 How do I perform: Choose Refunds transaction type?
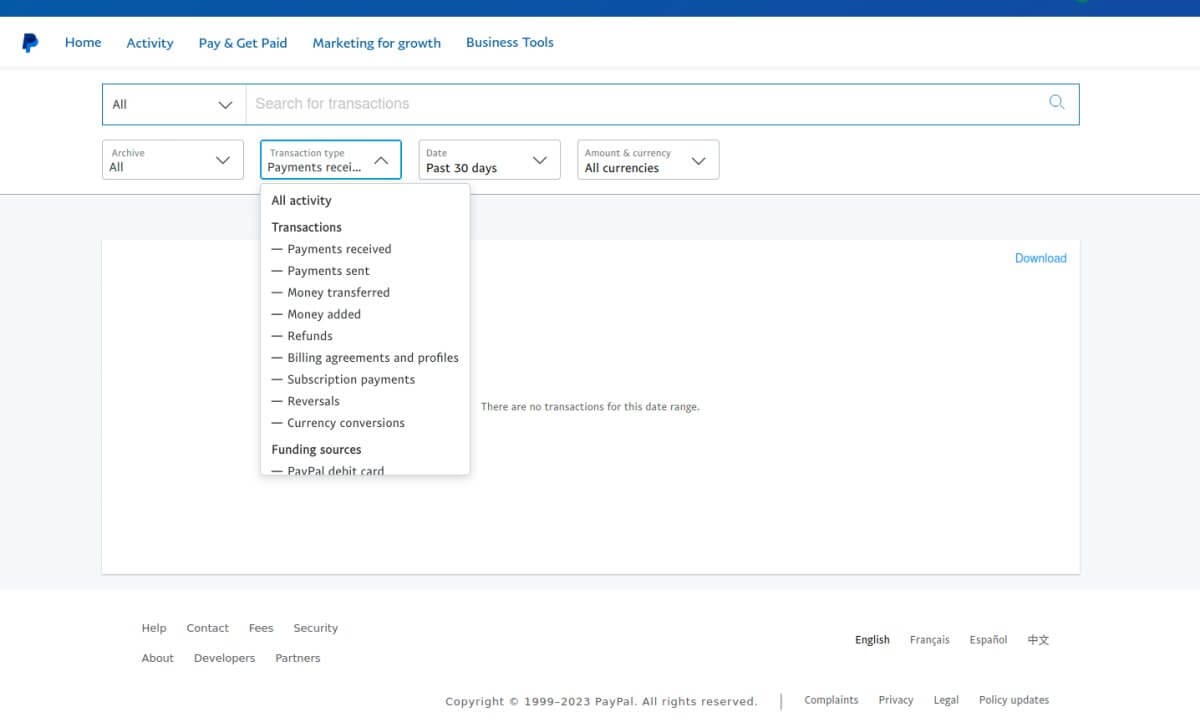pyautogui.click(x=310, y=336)
